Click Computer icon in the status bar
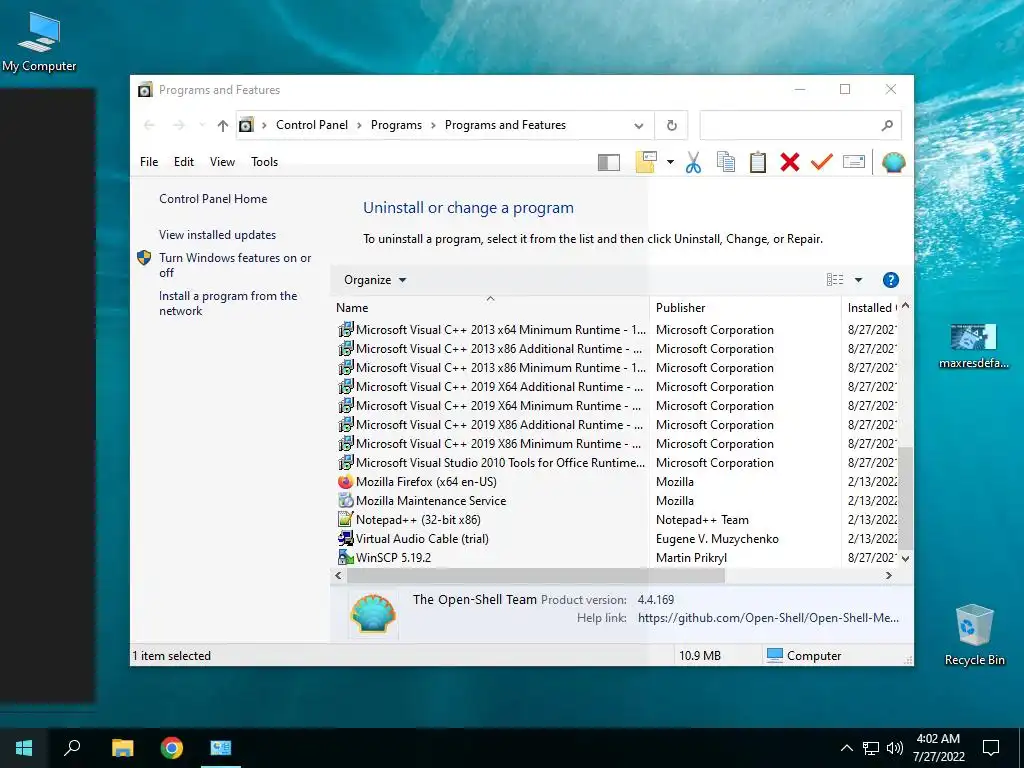The height and width of the screenshot is (768, 1024). coord(775,655)
